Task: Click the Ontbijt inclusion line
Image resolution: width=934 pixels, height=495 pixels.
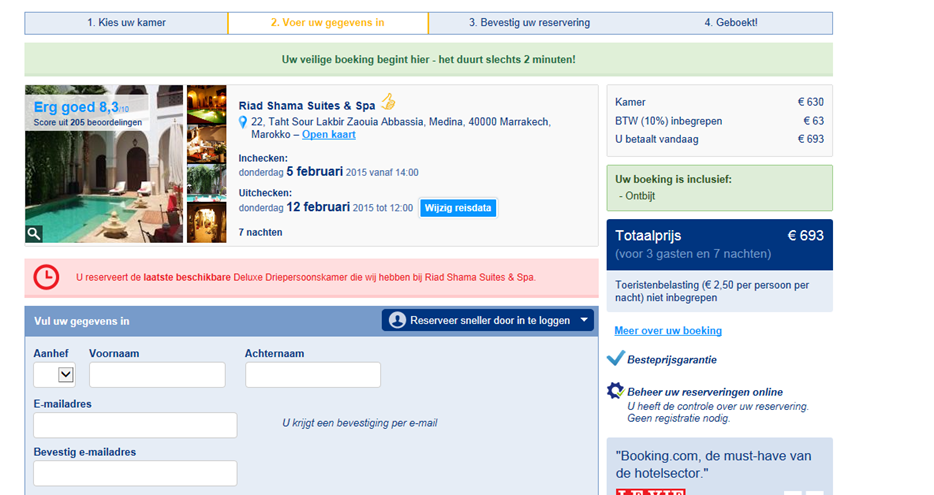Action: coord(637,196)
